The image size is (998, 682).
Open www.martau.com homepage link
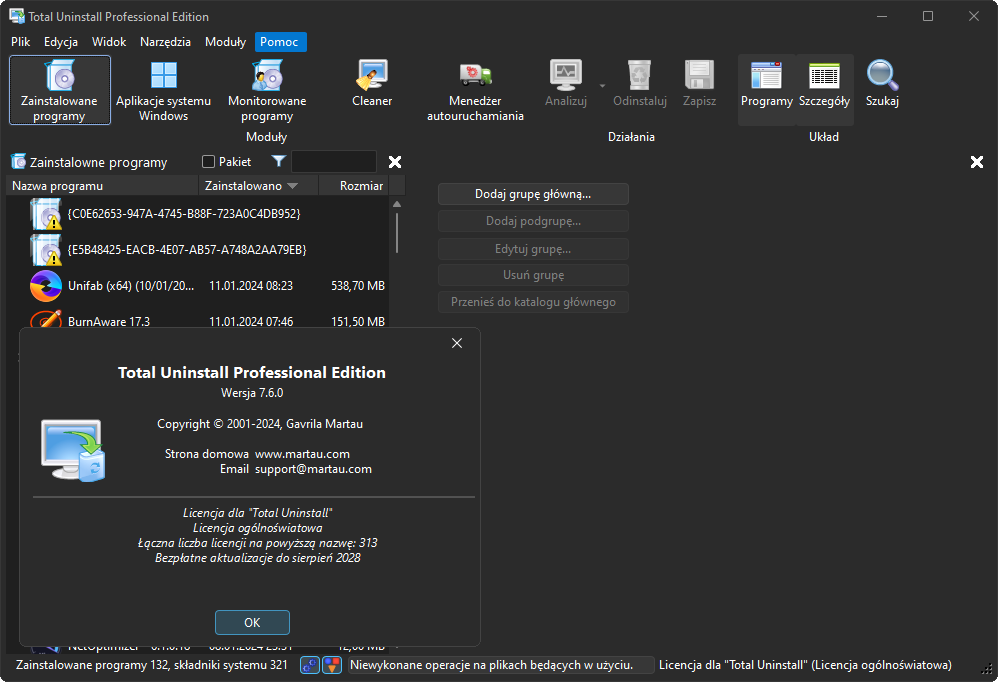302,454
